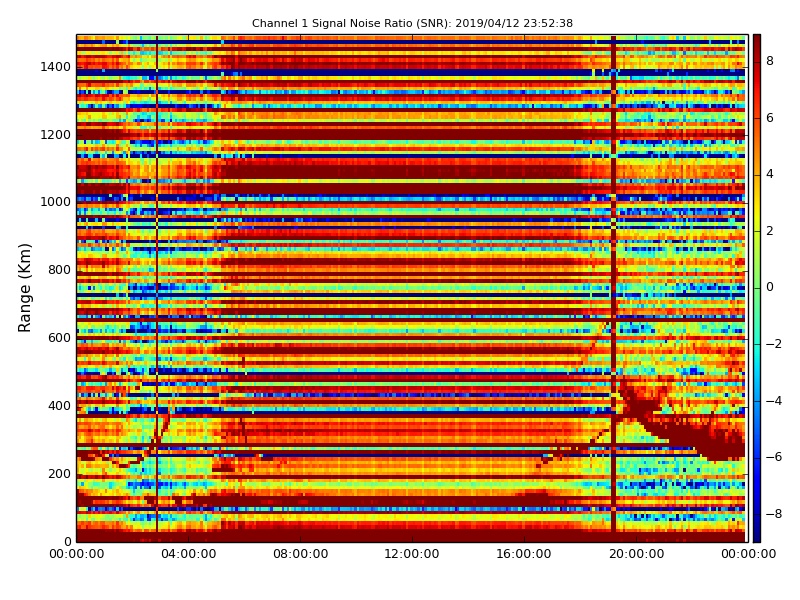Click the colorbar label 2
The image size is (800, 600).
tap(769, 231)
